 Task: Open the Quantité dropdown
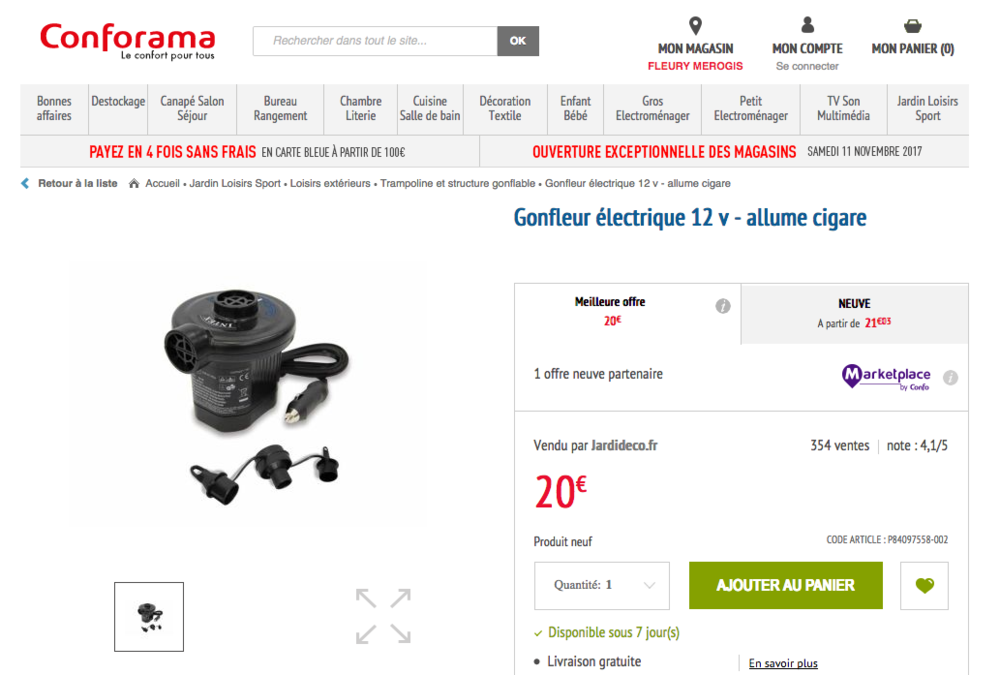pyautogui.click(x=601, y=585)
